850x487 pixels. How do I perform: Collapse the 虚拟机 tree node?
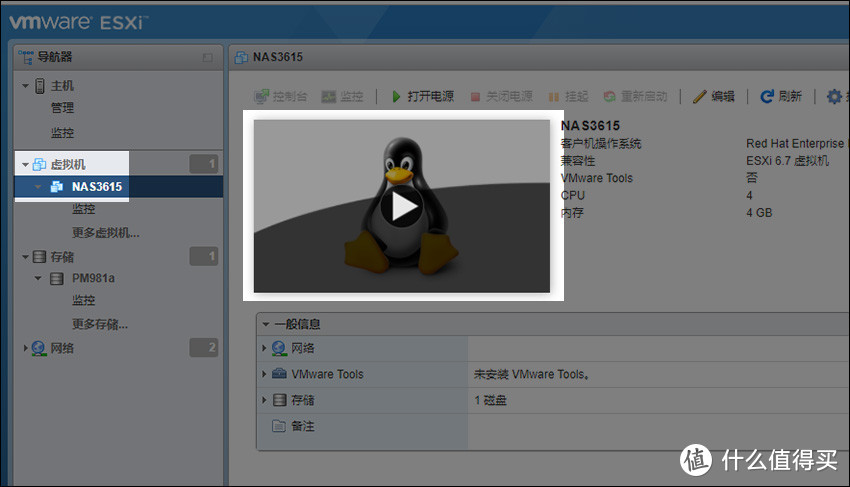(x=25, y=164)
